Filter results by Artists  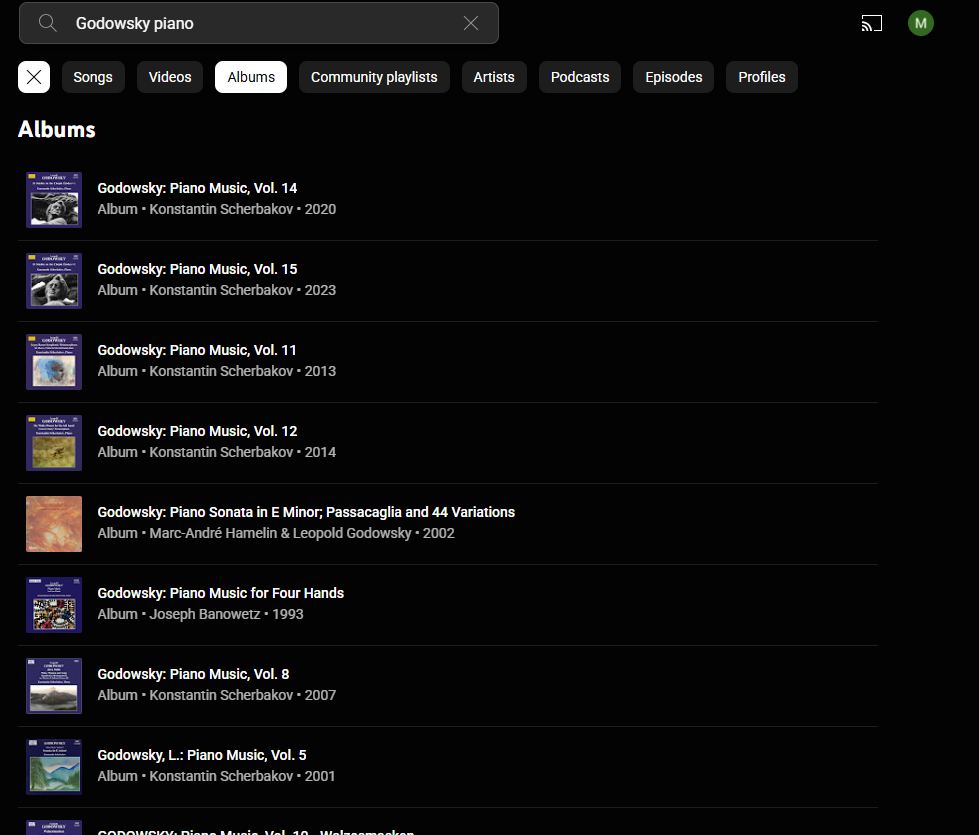click(494, 77)
